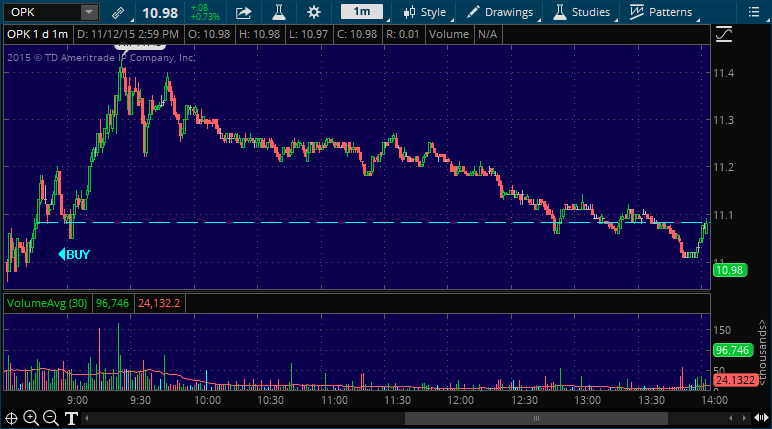Click the date D: 11/12/15 2:59 PM

point(128,34)
